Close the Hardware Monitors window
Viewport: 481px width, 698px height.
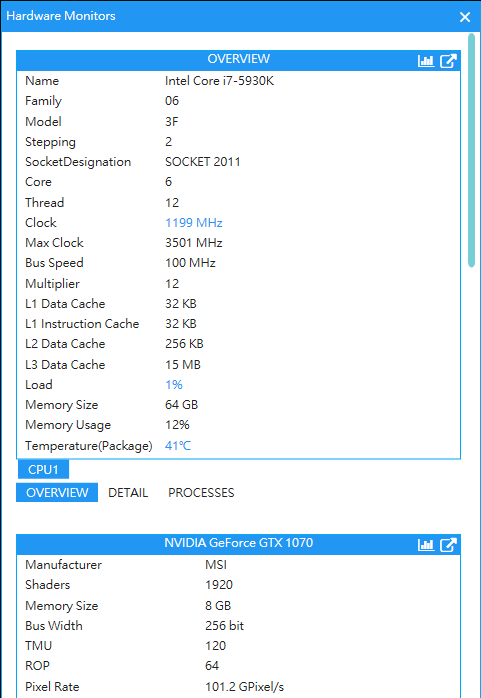(x=465, y=17)
